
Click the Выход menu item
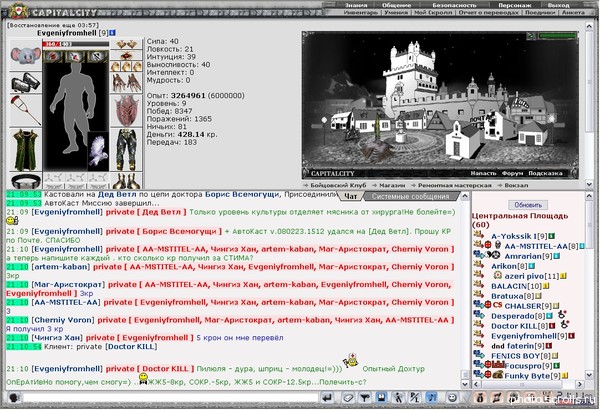tap(558, 5)
